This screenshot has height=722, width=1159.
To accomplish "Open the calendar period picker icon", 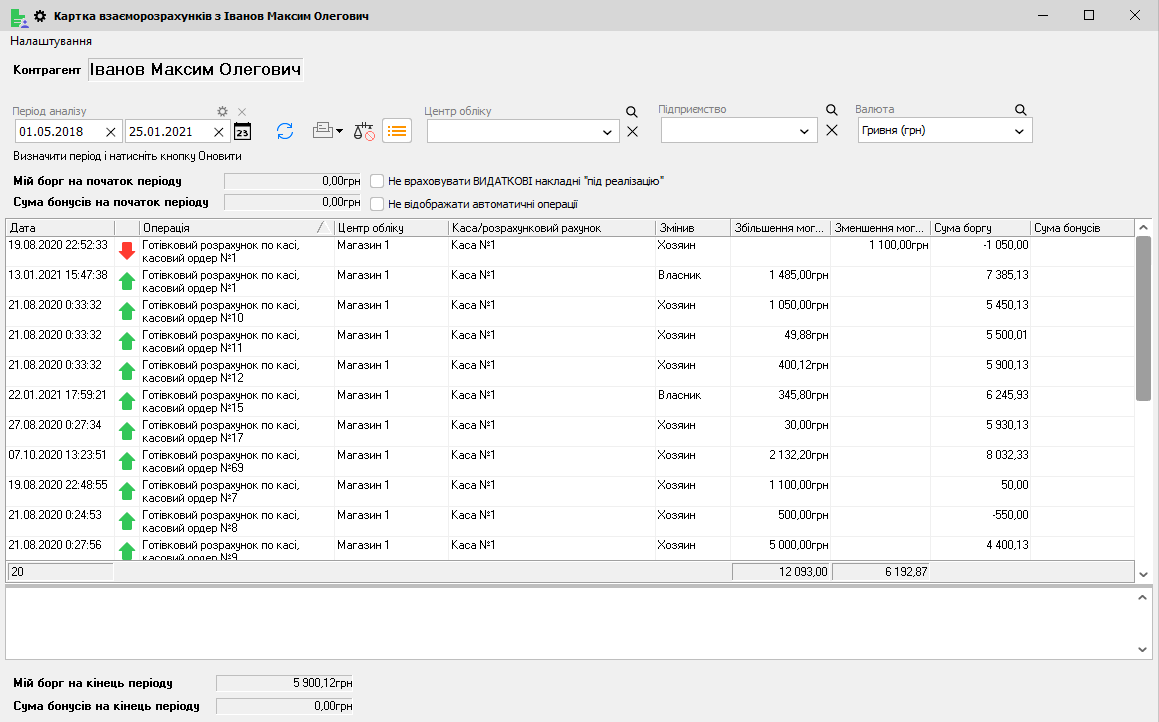I will (242, 131).
